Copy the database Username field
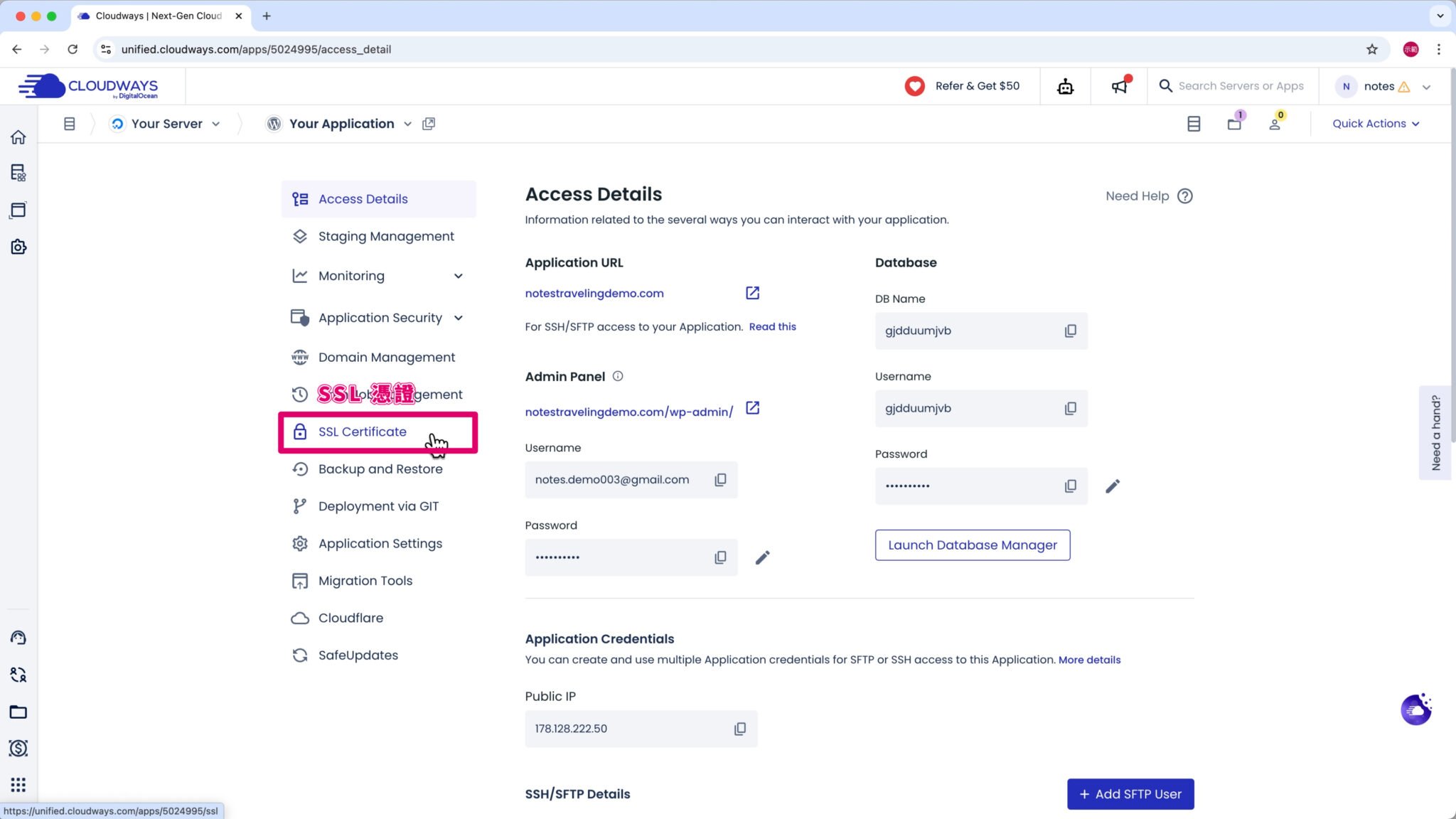The height and width of the screenshot is (819, 1456). 1071,408
